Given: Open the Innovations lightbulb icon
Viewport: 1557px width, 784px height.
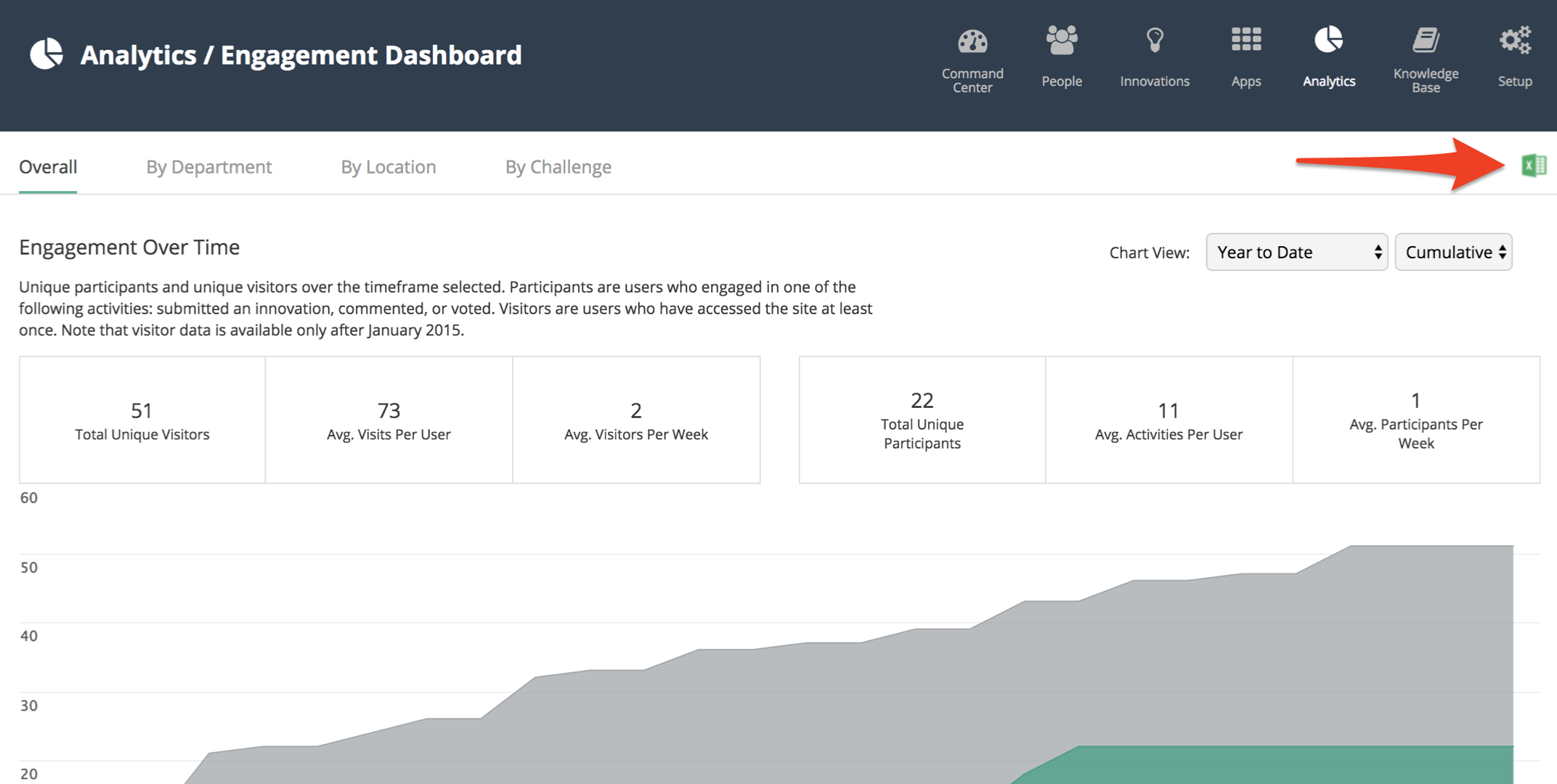Looking at the screenshot, I should coord(1155,40).
